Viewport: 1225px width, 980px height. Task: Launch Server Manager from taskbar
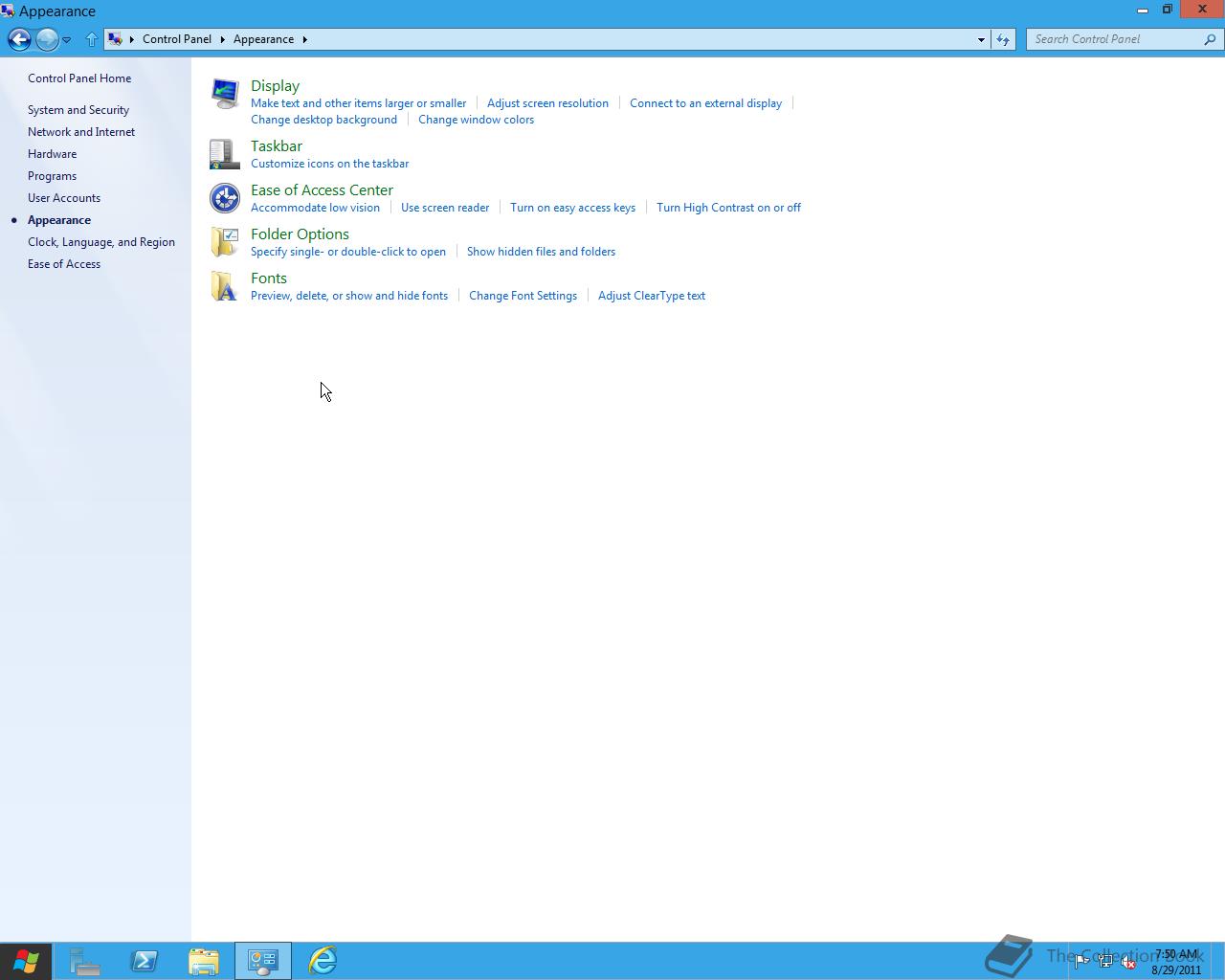point(85,961)
